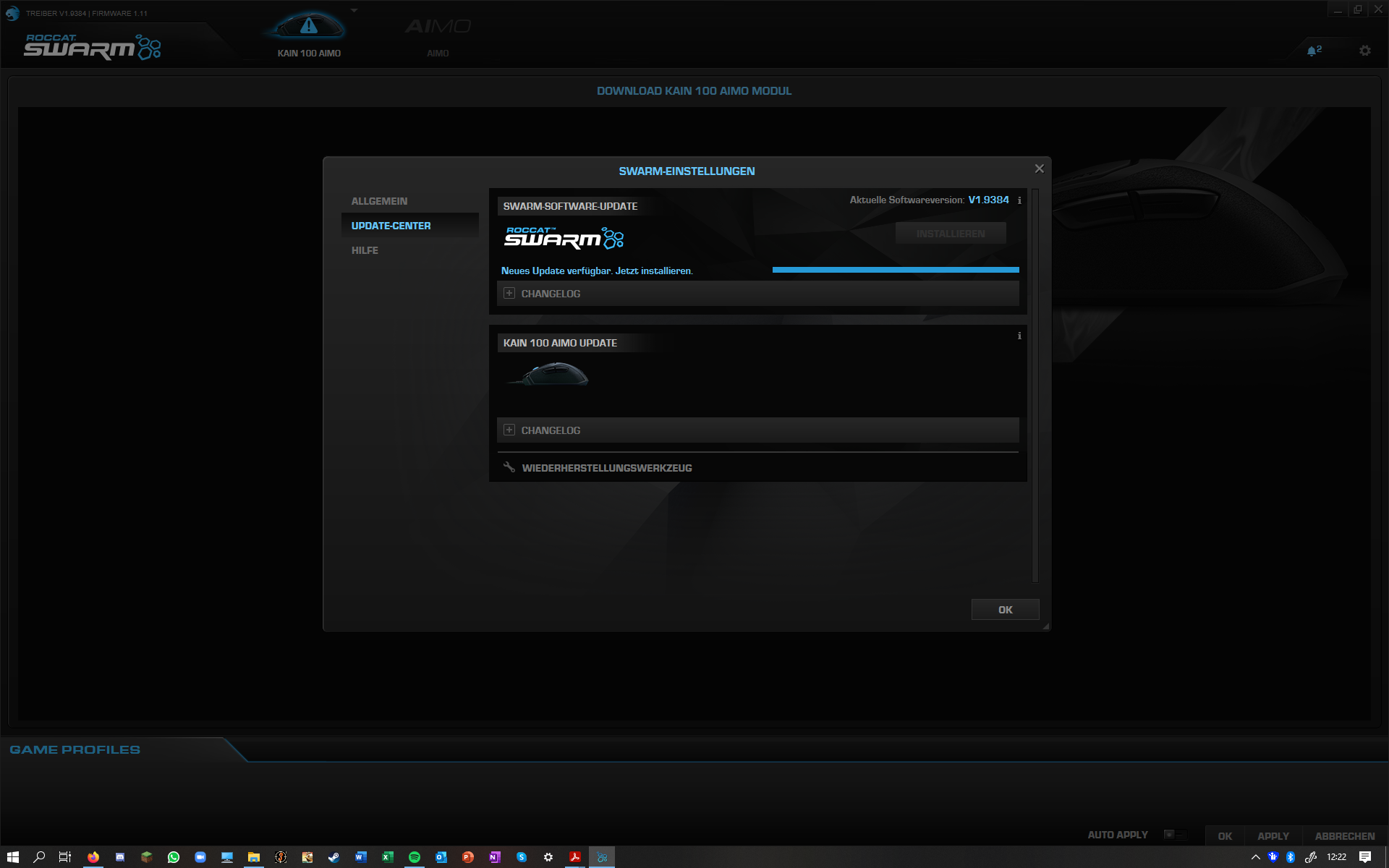The width and height of the screenshot is (1389, 868).
Task: Switch to the Allgemein section
Action: 379,201
